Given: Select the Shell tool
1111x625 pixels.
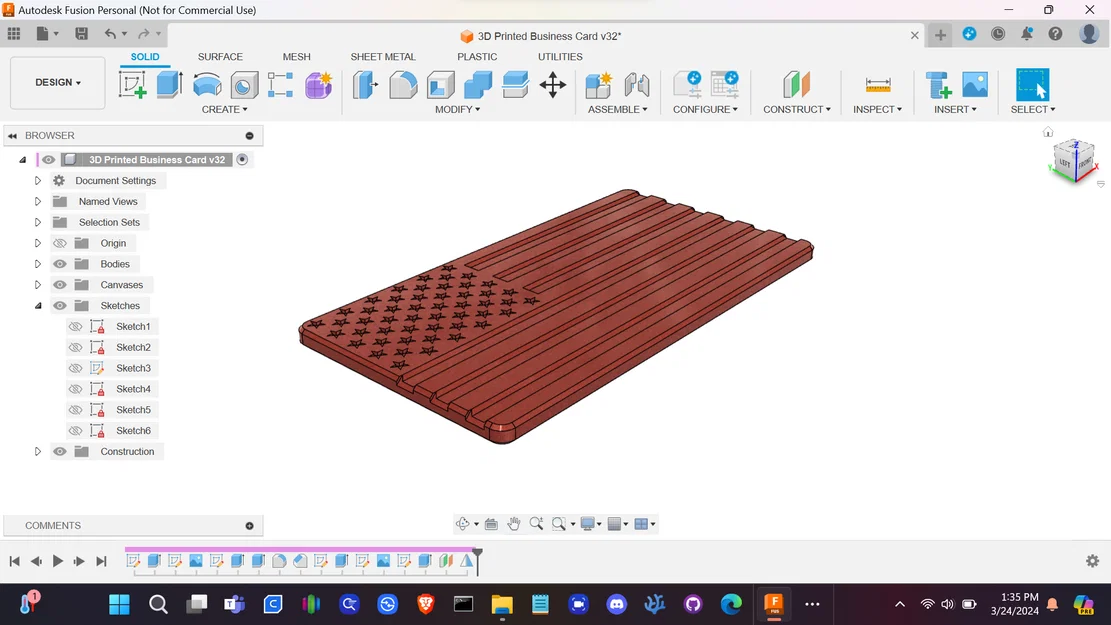Looking at the screenshot, I should [441, 85].
